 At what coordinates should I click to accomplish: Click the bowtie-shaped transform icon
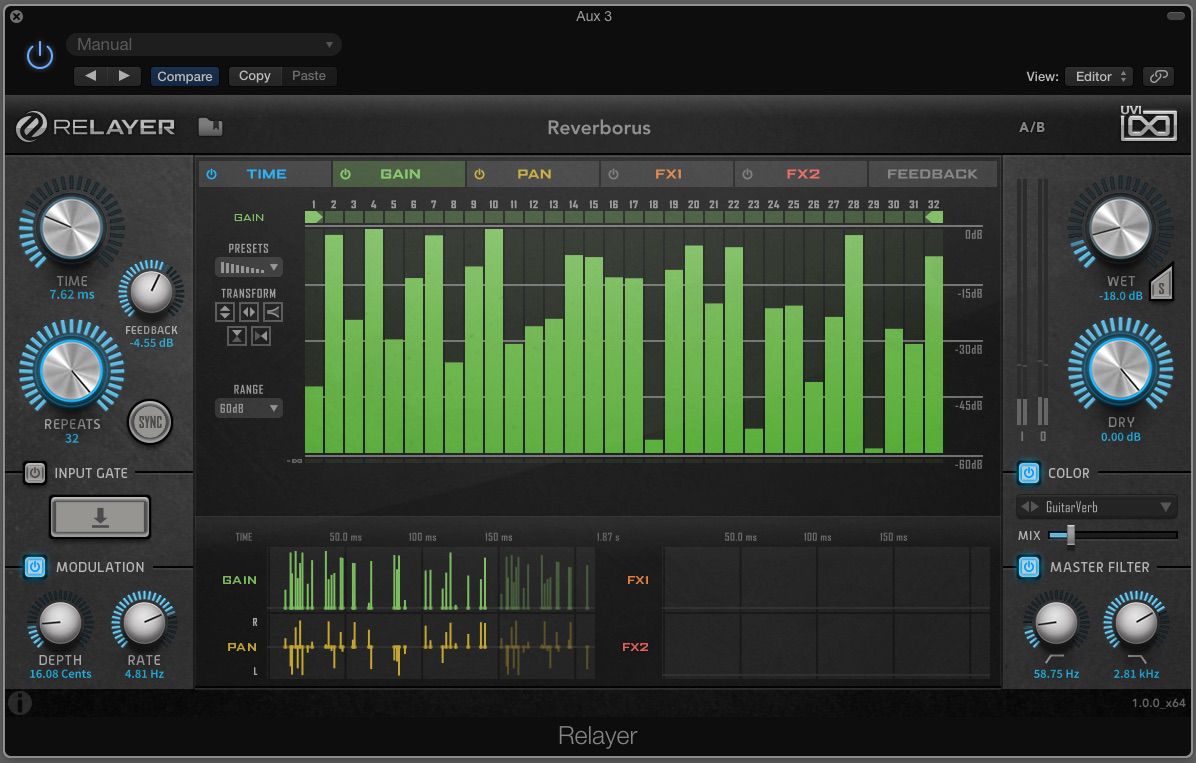pos(261,337)
